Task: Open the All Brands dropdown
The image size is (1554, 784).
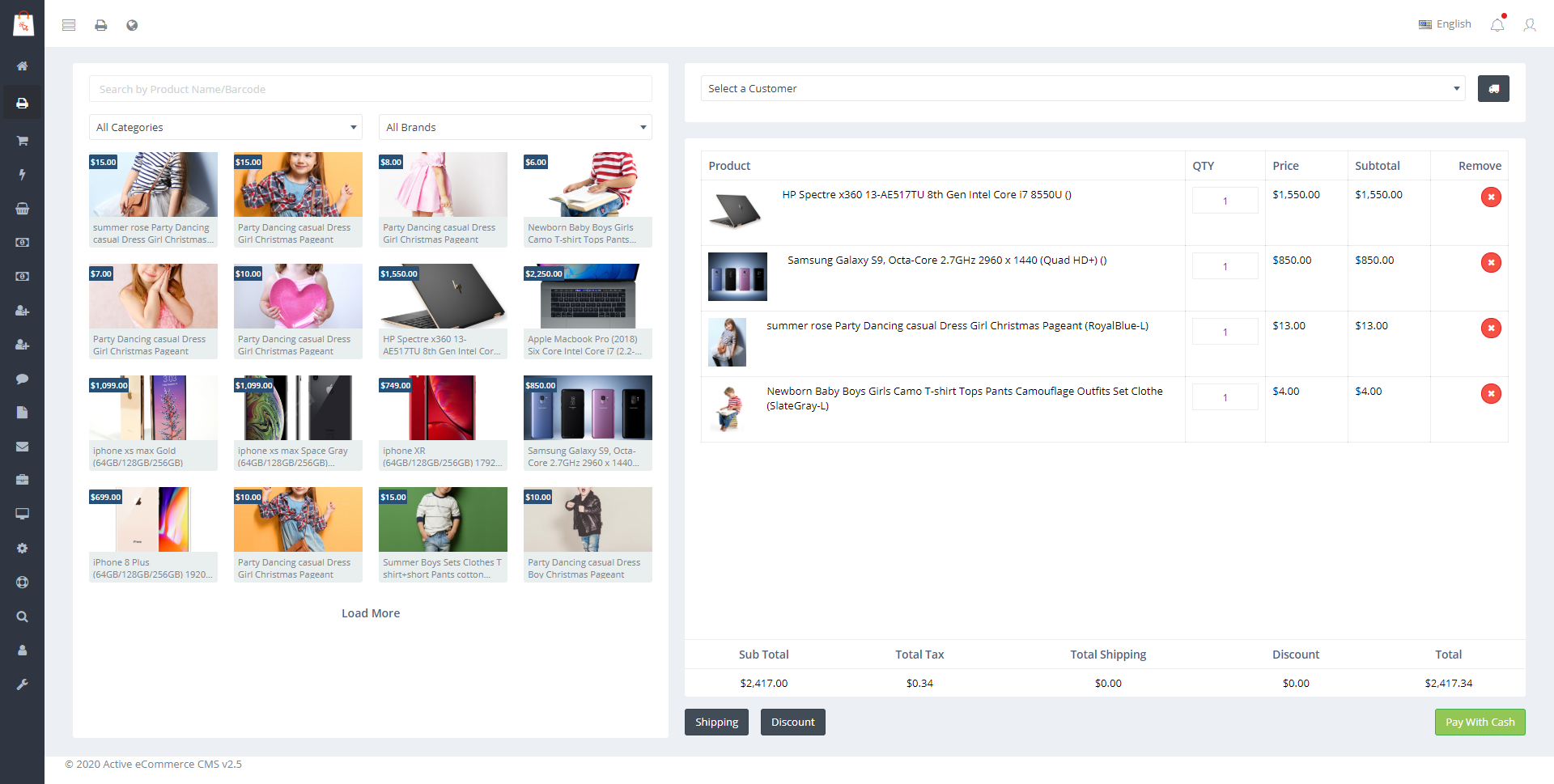Action: click(x=515, y=128)
